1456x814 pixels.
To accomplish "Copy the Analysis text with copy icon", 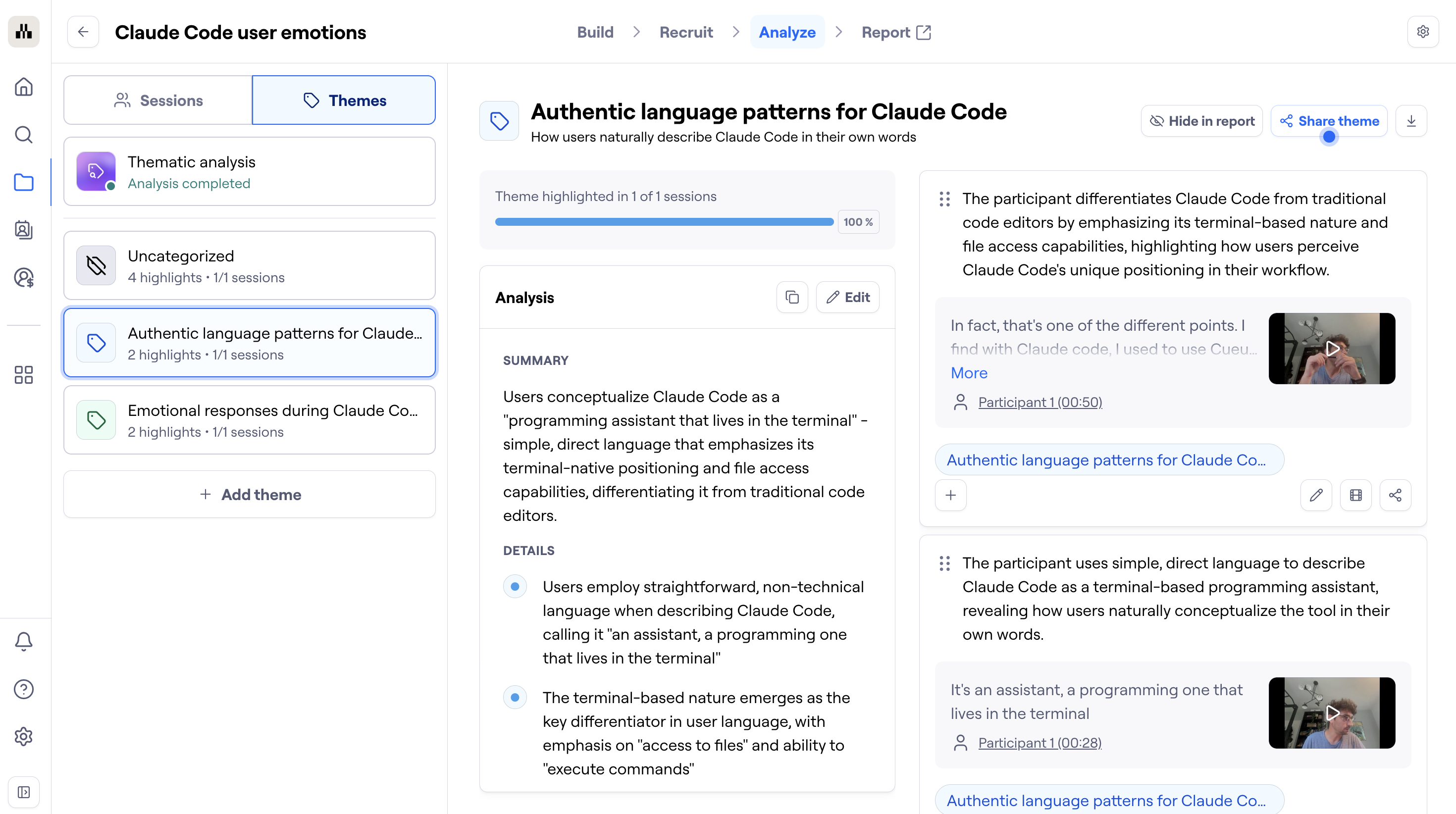I will pos(792,298).
